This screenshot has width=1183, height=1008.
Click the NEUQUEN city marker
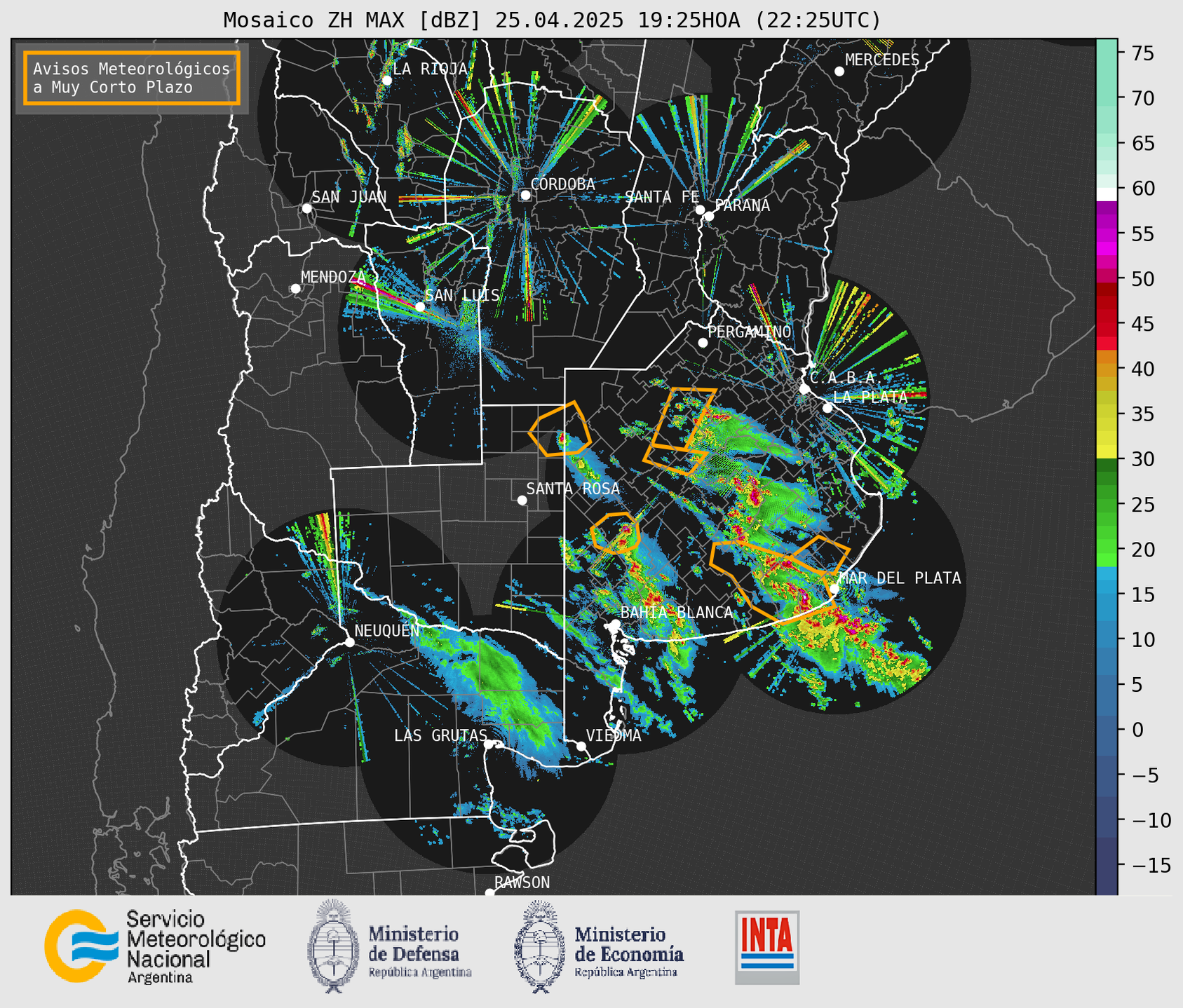pyautogui.click(x=349, y=642)
